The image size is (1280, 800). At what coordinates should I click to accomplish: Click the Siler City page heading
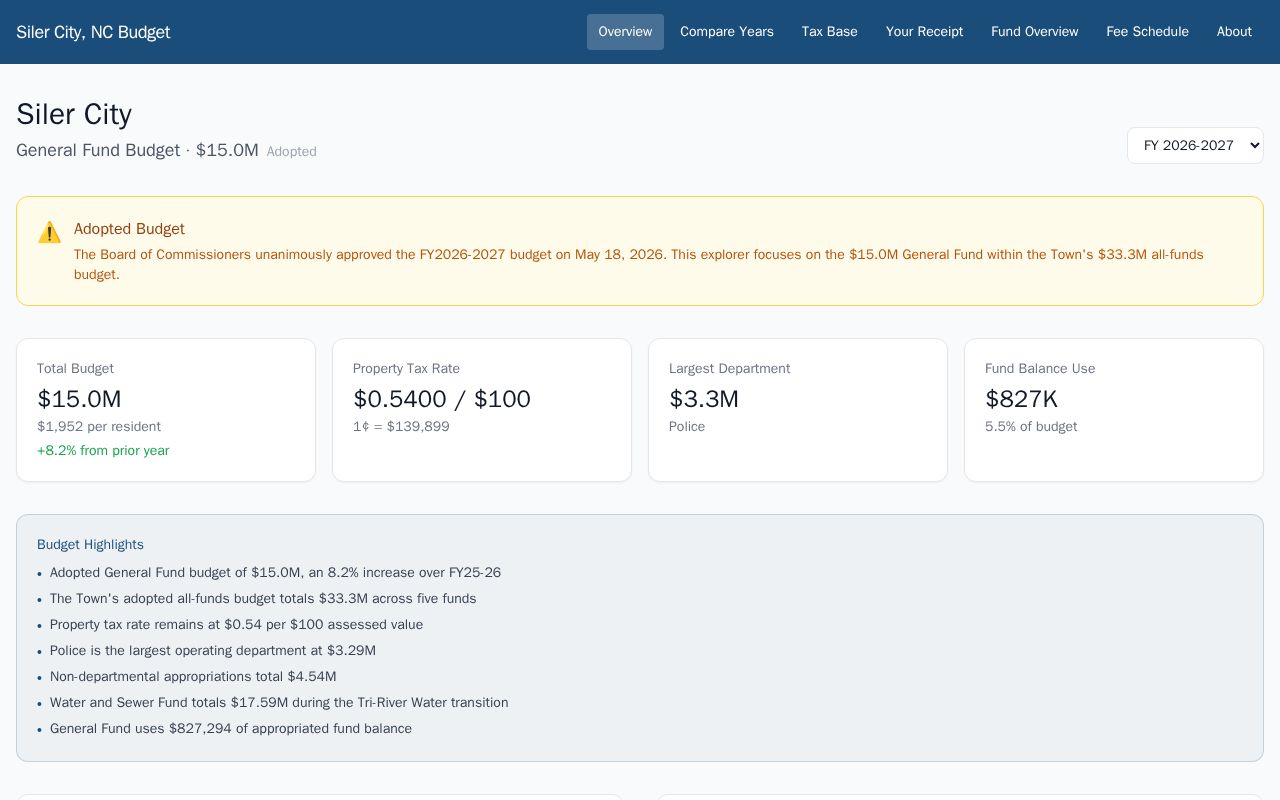[74, 114]
